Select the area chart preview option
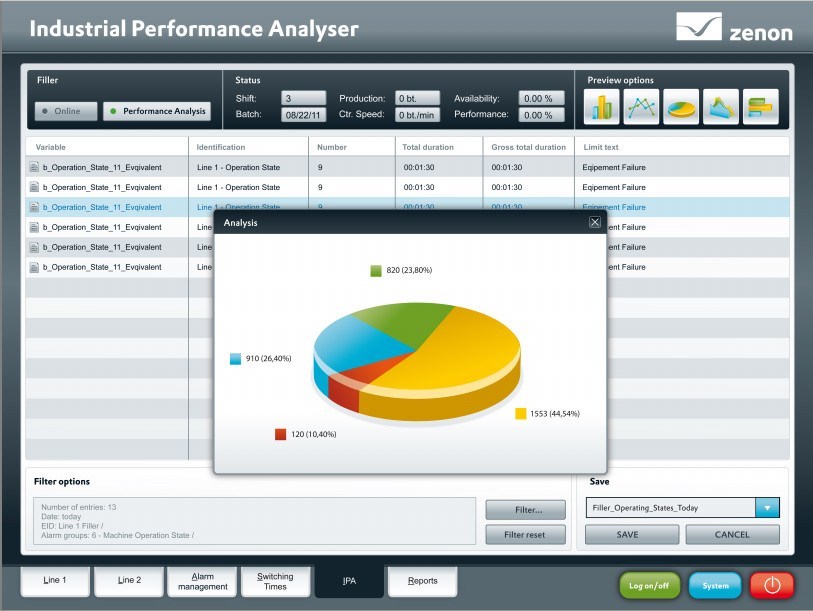The height and width of the screenshot is (611, 813). click(721, 105)
